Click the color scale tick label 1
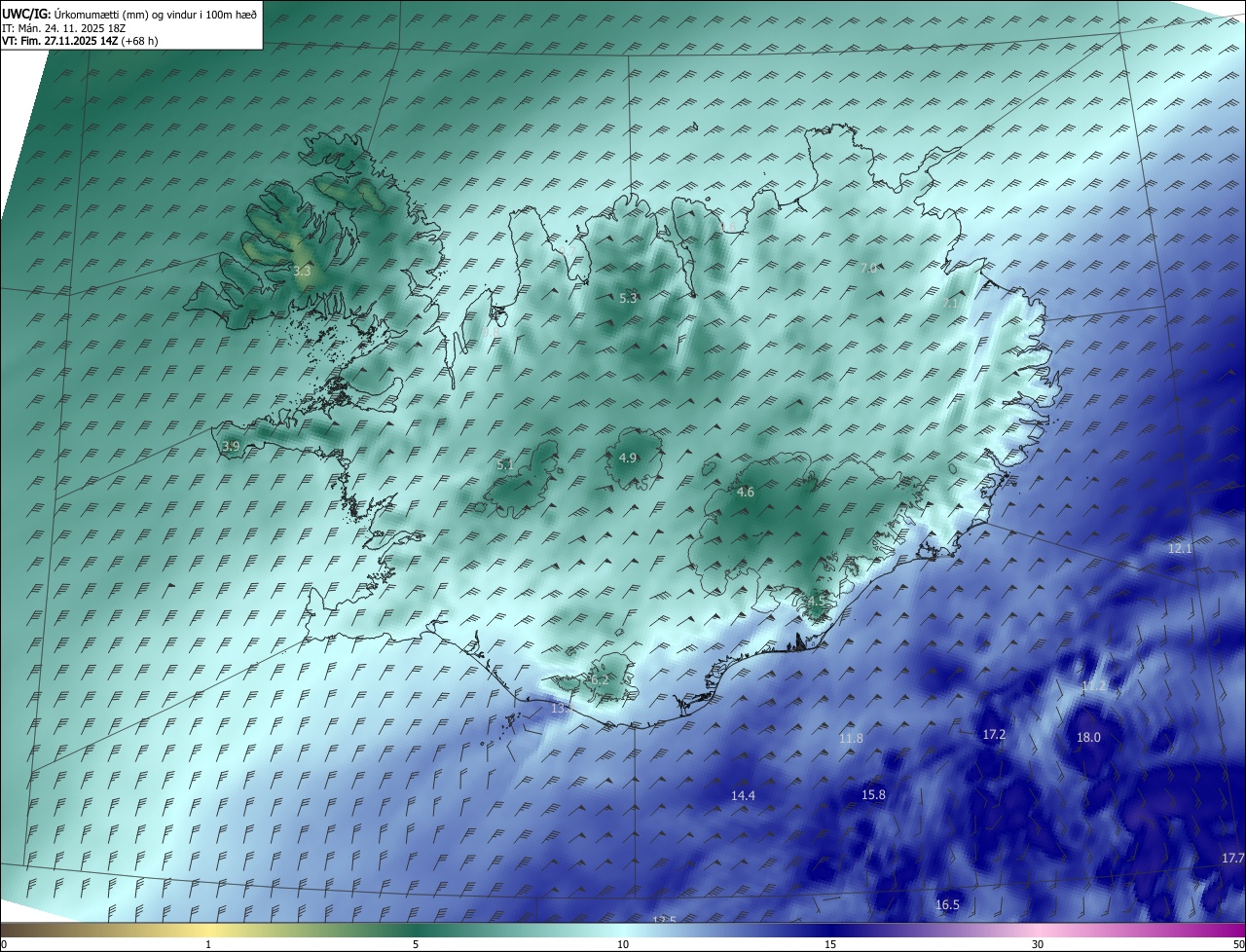Image resolution: width=1246 pixels, height=952 pixels. pos(208,945)
